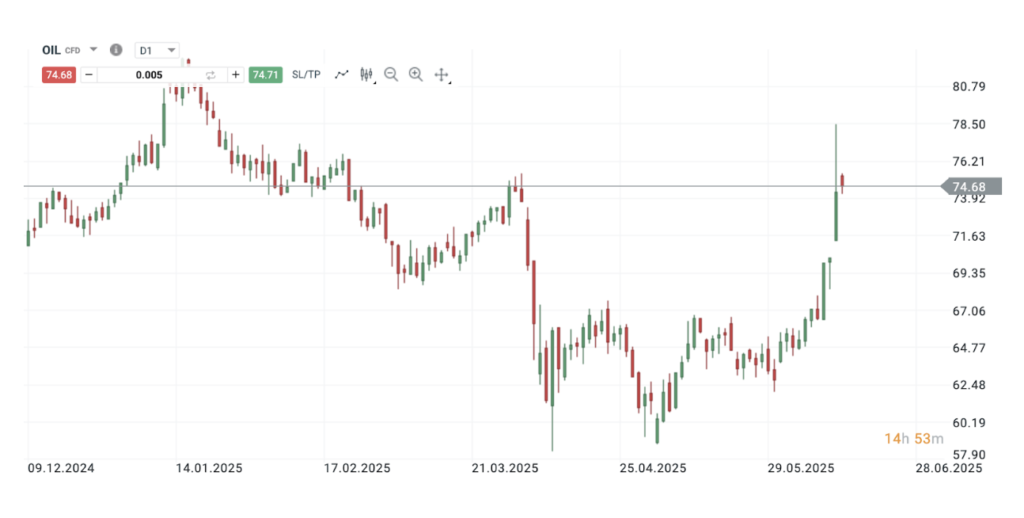Click the green 74.71 buy button
This screenshot has height=518, width=1024.
coord(266,75)
